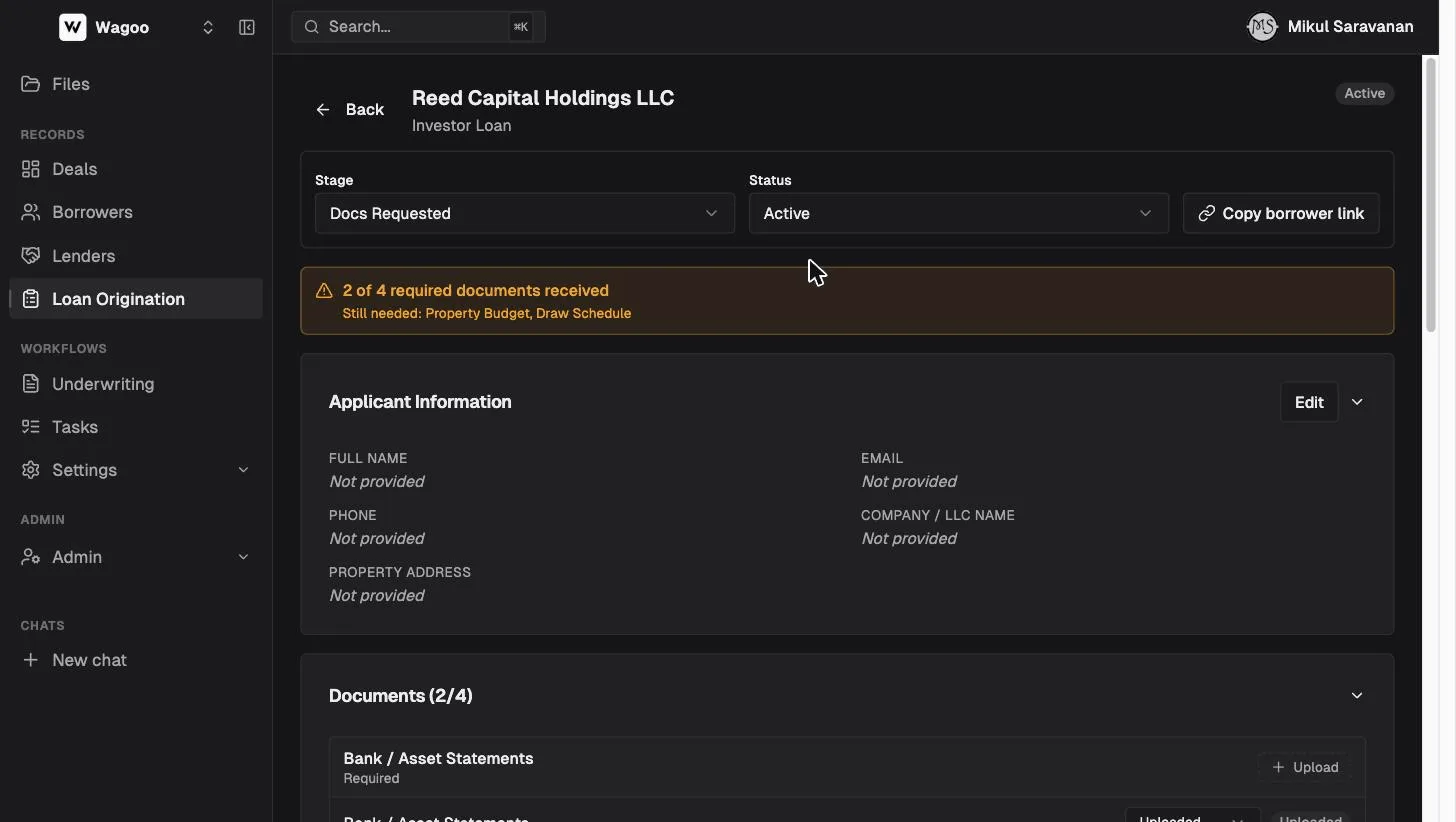Click the Investor Loan subtitle

[x=462, y=126]
